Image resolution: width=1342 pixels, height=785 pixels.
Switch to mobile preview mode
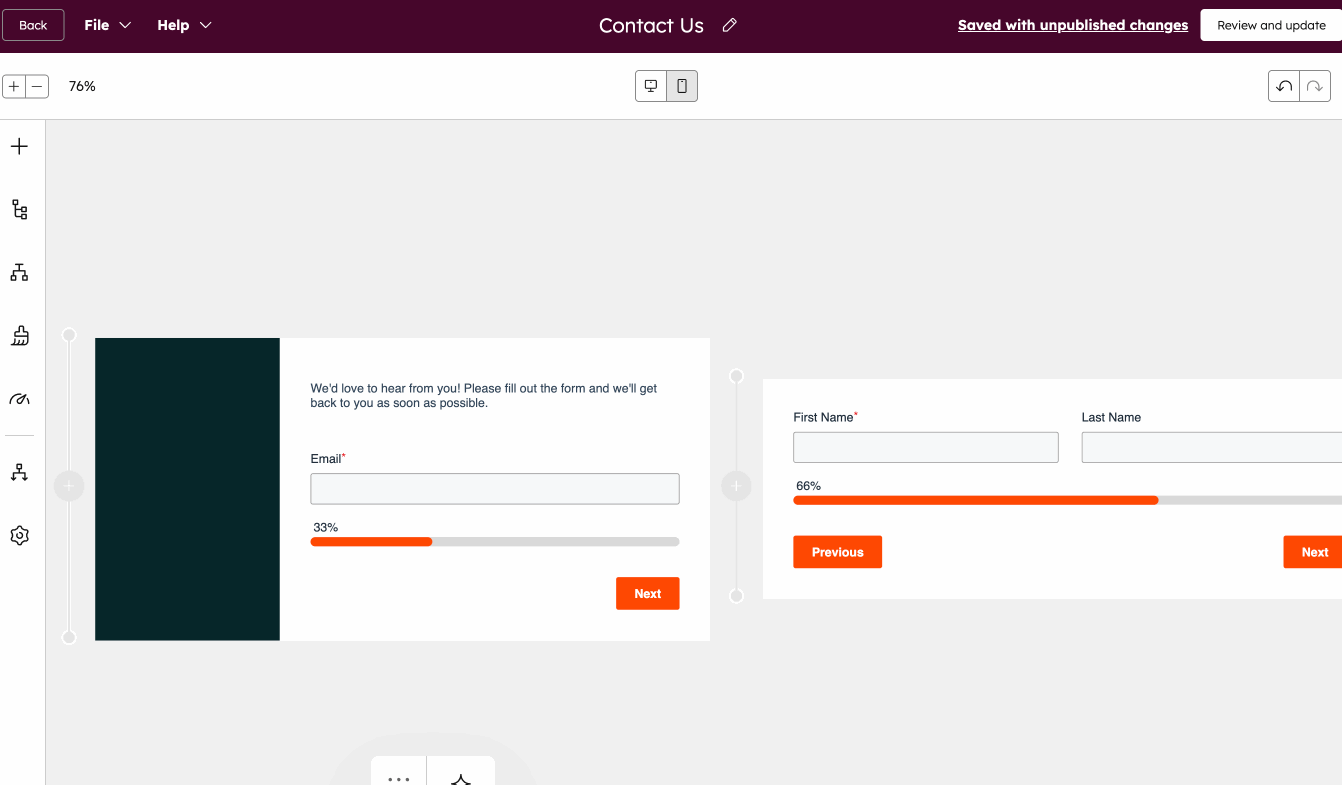[x=682, y=86]
